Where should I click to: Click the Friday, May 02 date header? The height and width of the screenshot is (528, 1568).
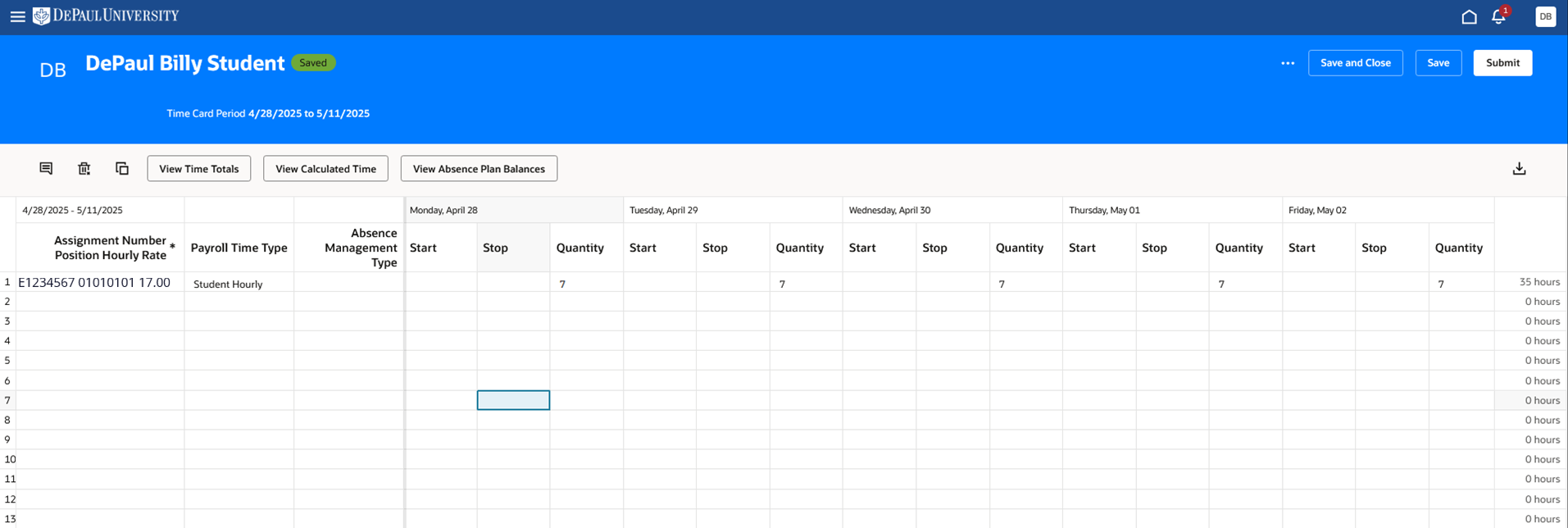point(1388,210)
